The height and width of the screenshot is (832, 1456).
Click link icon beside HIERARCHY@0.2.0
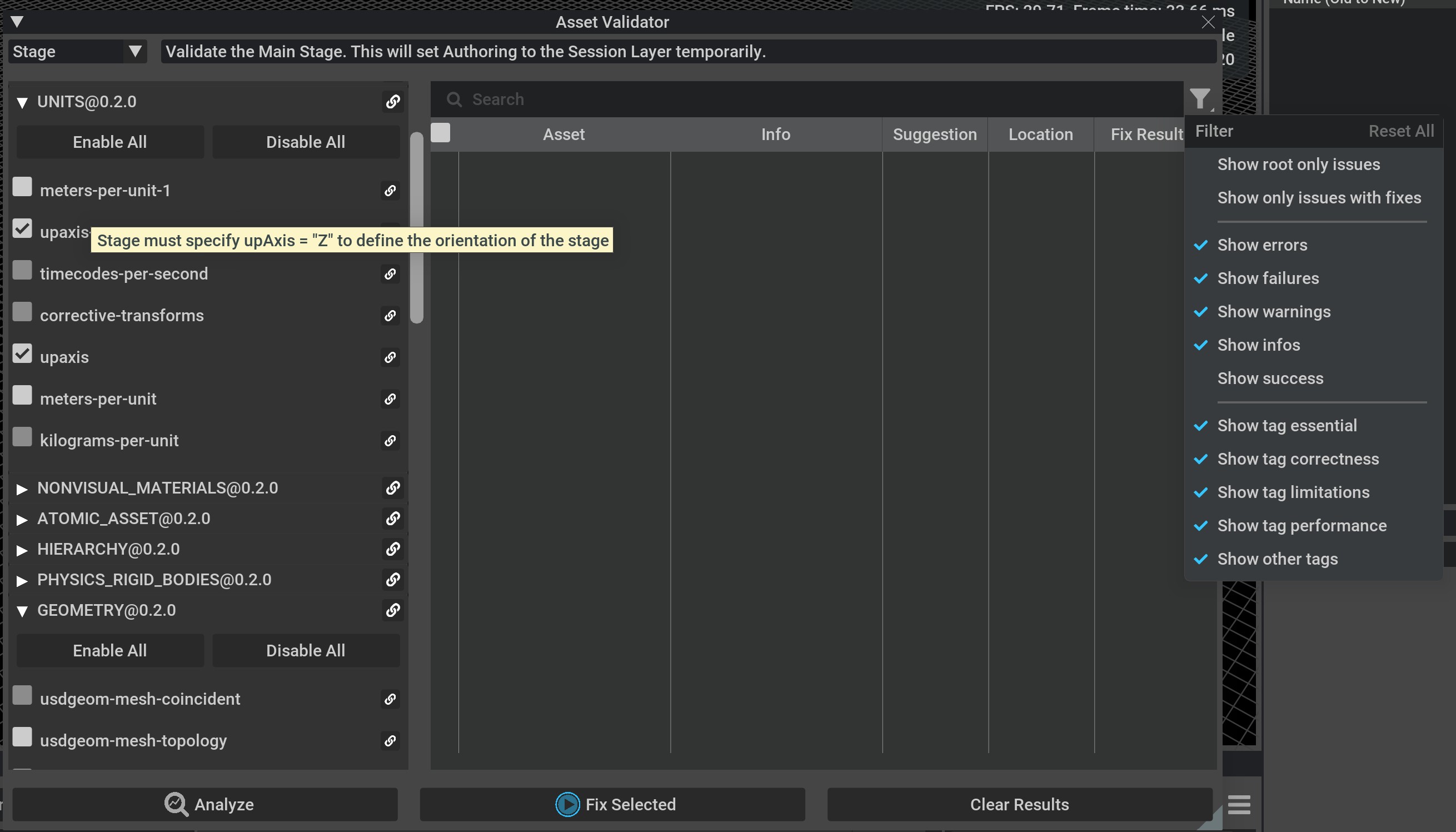(392, 549)
